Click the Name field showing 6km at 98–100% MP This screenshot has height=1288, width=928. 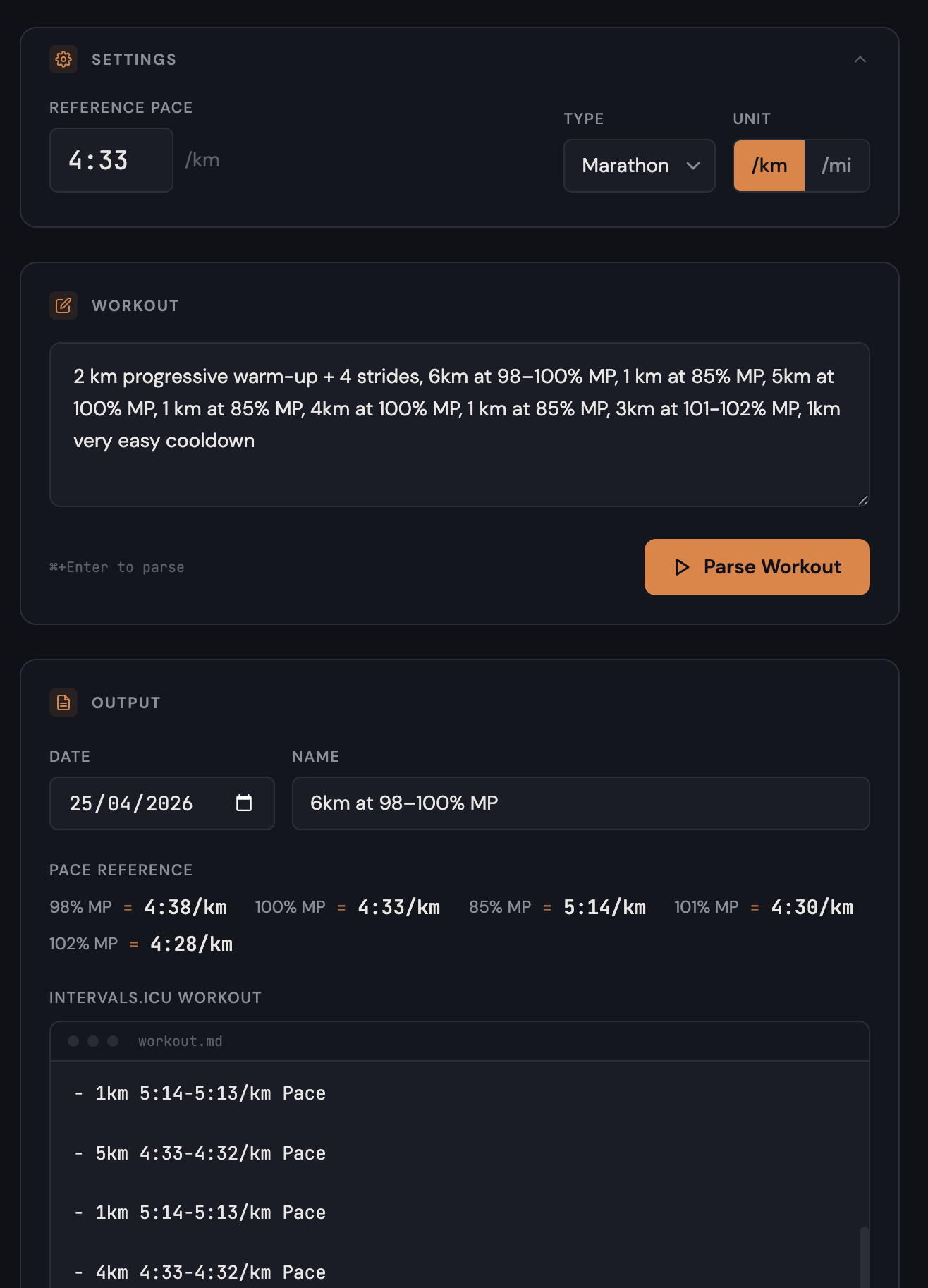coord(581,803)
